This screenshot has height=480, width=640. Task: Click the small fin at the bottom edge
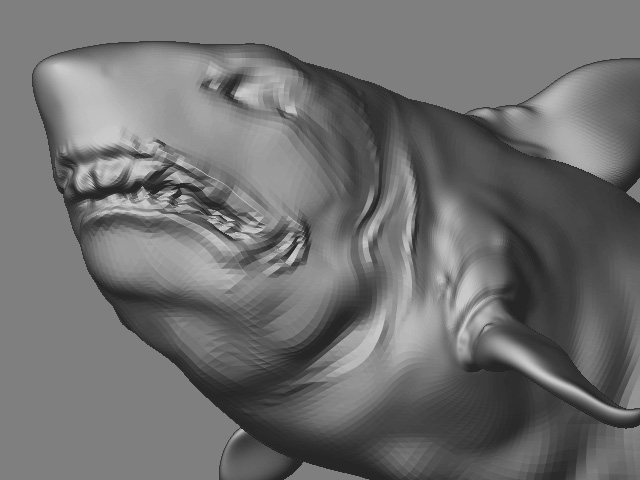pyautogui.click(x=257, y=457)
